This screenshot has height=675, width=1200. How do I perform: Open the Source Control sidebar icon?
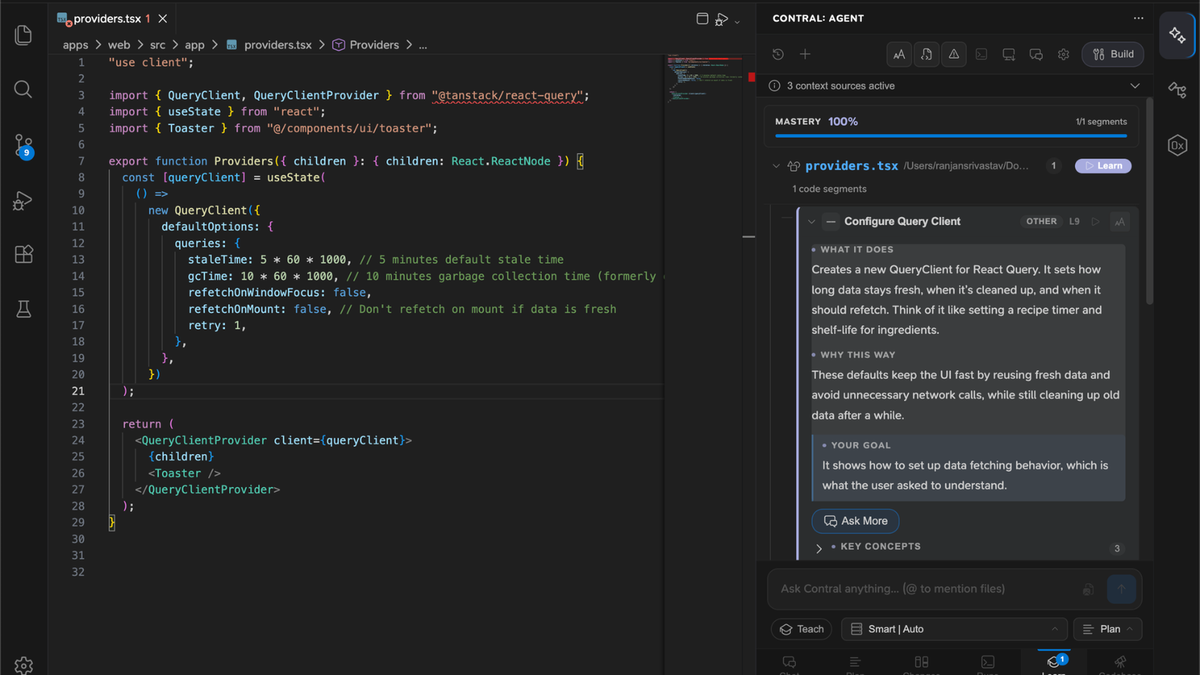[x=24, y=146]
